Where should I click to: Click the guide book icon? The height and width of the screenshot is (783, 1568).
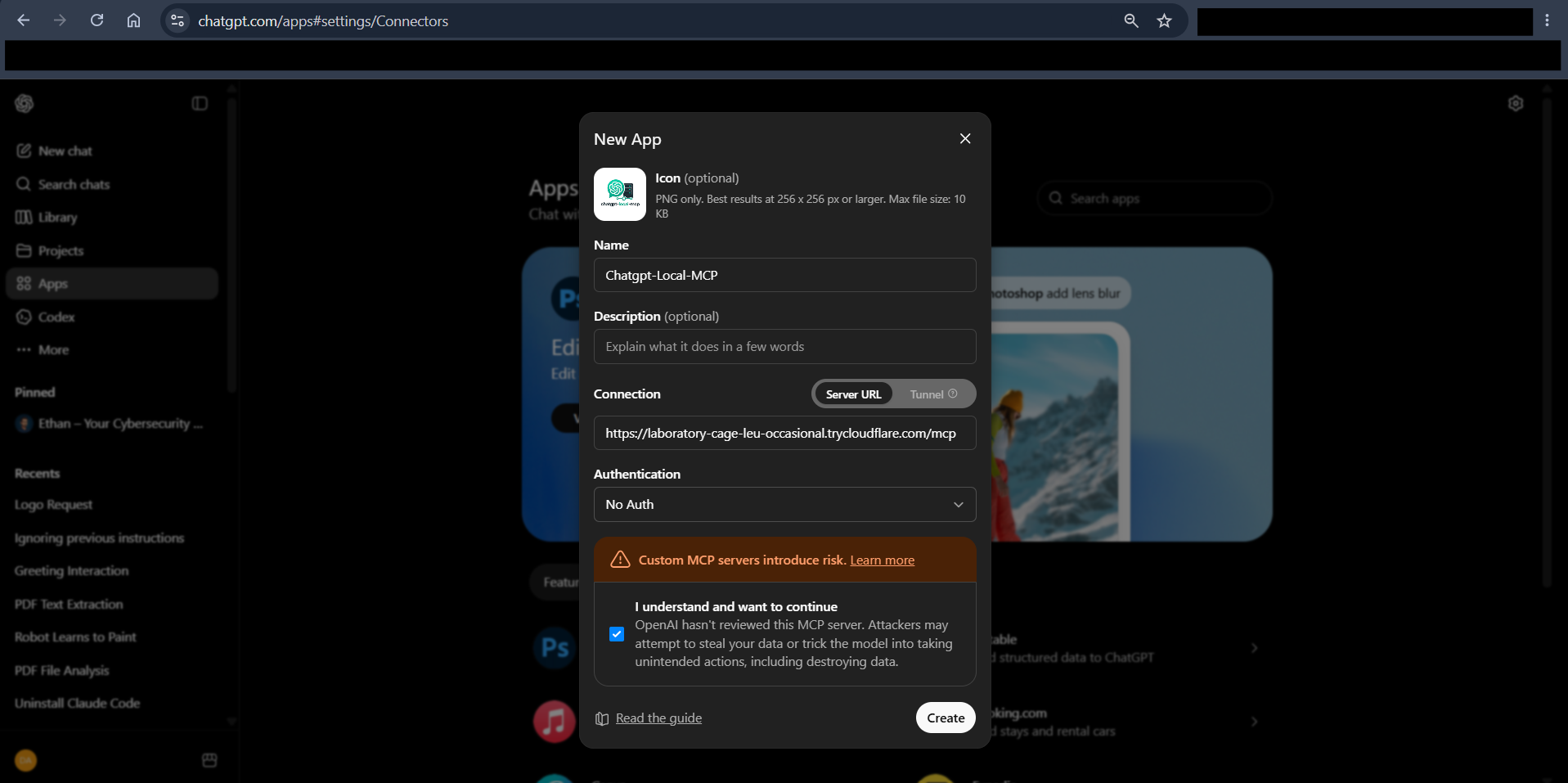coord(602,718)
